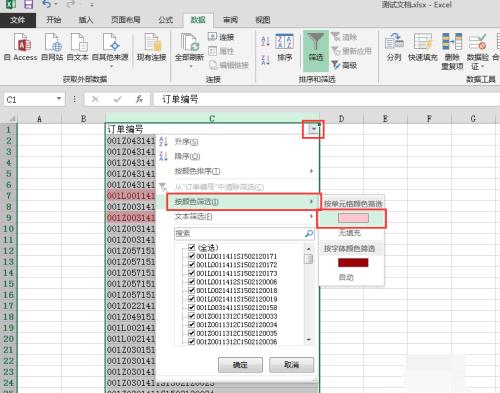The width and height of the screenshot is (500, 393).
Task: Uncheck the 001L0011411S1502120171 checkbox
Action: tap(191, 256)
